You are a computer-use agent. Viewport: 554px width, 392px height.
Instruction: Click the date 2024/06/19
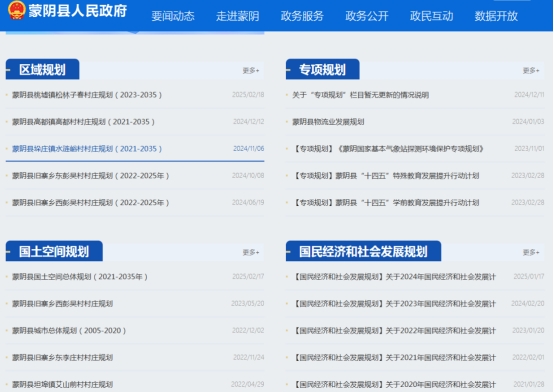pyautogui.click(x=248, y=203)
